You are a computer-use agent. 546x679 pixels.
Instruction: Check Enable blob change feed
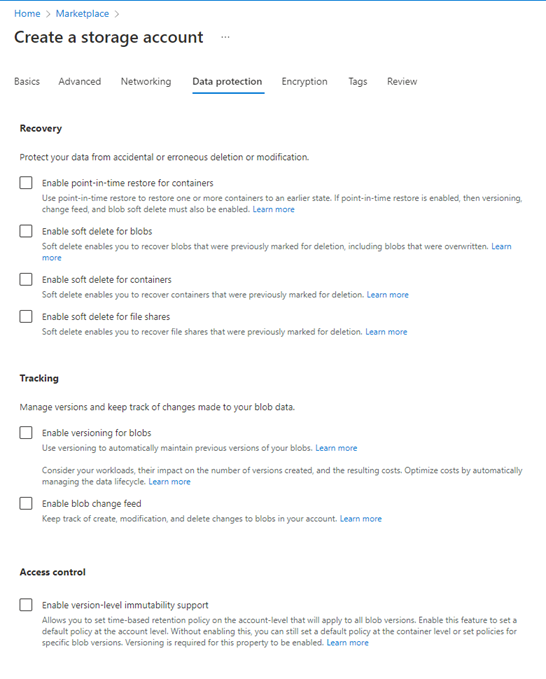(x=26, y=503)
